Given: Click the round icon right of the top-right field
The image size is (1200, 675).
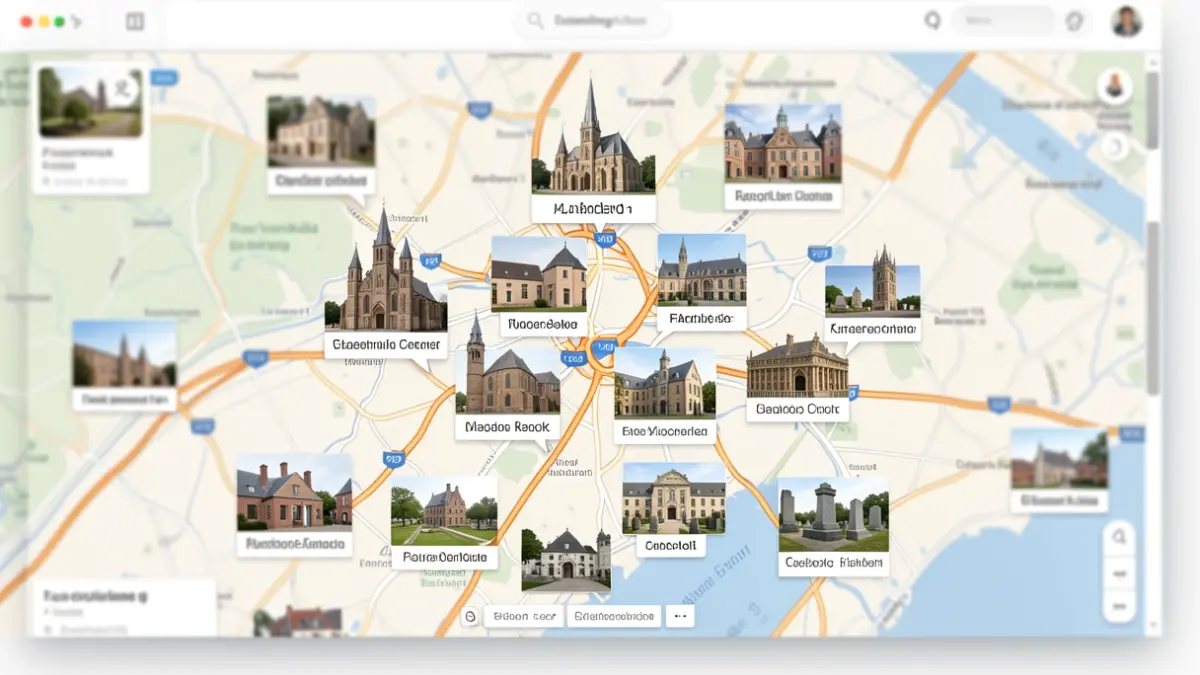Looking at the screenshot, I should pyautogui.click(x=1075, y=21).
